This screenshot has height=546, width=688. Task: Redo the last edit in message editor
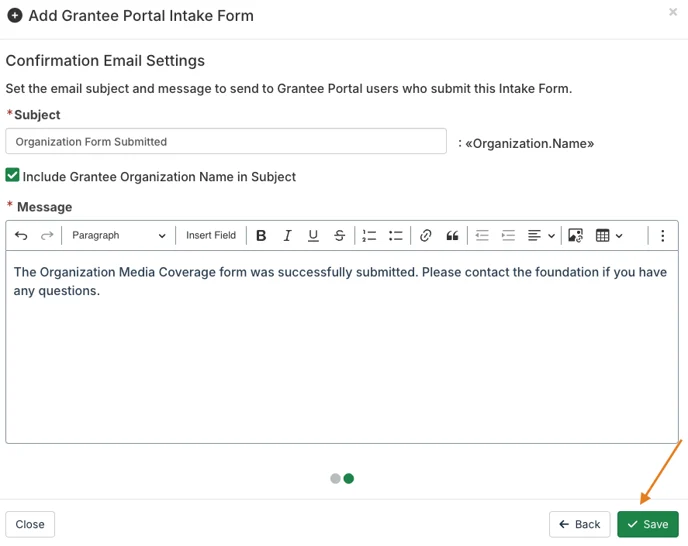(x=47, y=236)
